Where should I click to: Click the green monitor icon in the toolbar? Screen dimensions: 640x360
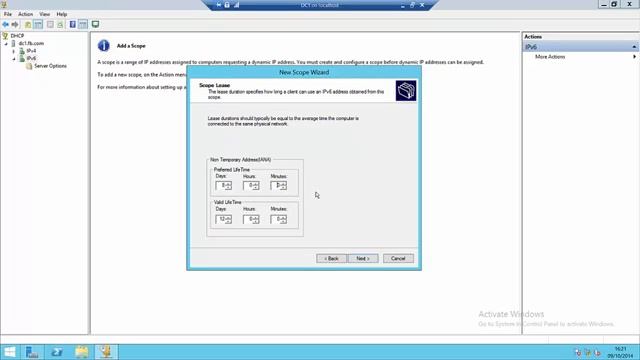click(x=95, y=24)
